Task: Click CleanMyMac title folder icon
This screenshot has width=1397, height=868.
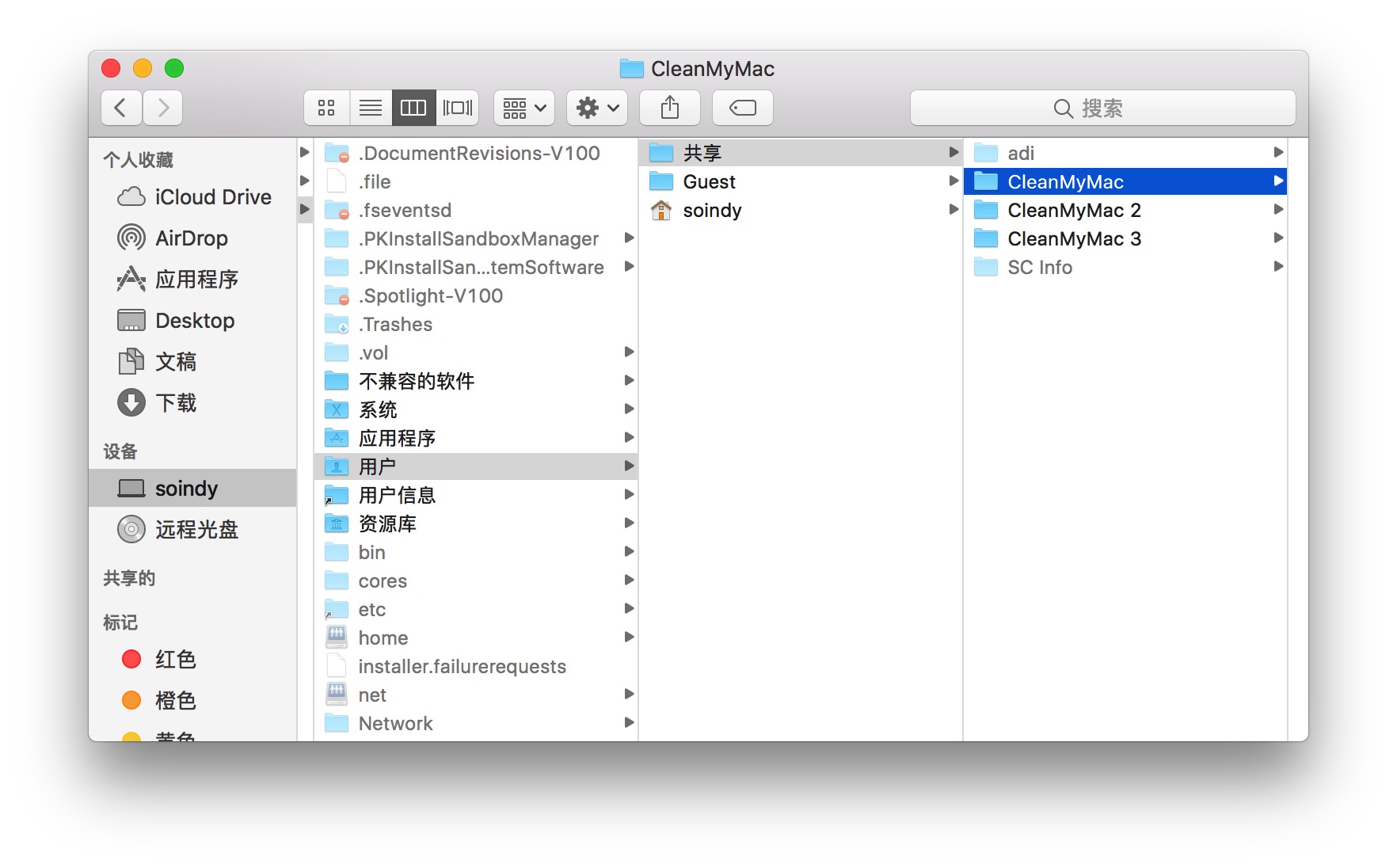Action: coord(631,69)
